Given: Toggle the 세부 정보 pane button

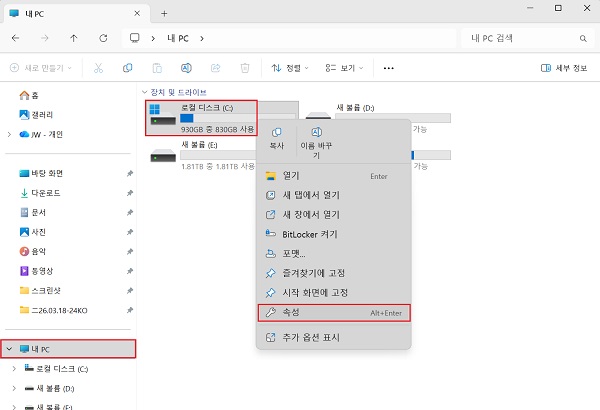Looking at the screenshot, I should point(564,68).
